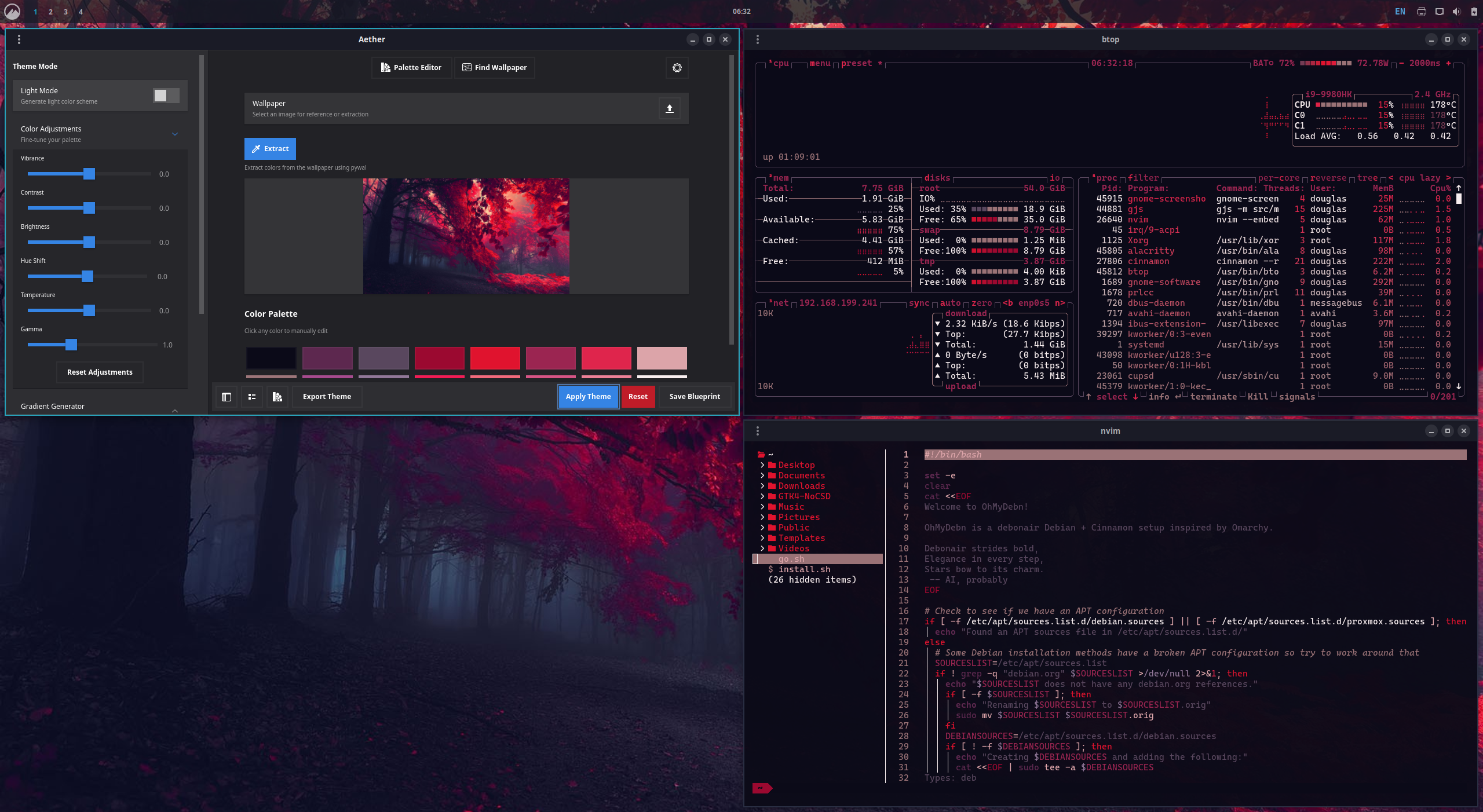Click the list view icon in bottom toolbar

click(252, 397)
